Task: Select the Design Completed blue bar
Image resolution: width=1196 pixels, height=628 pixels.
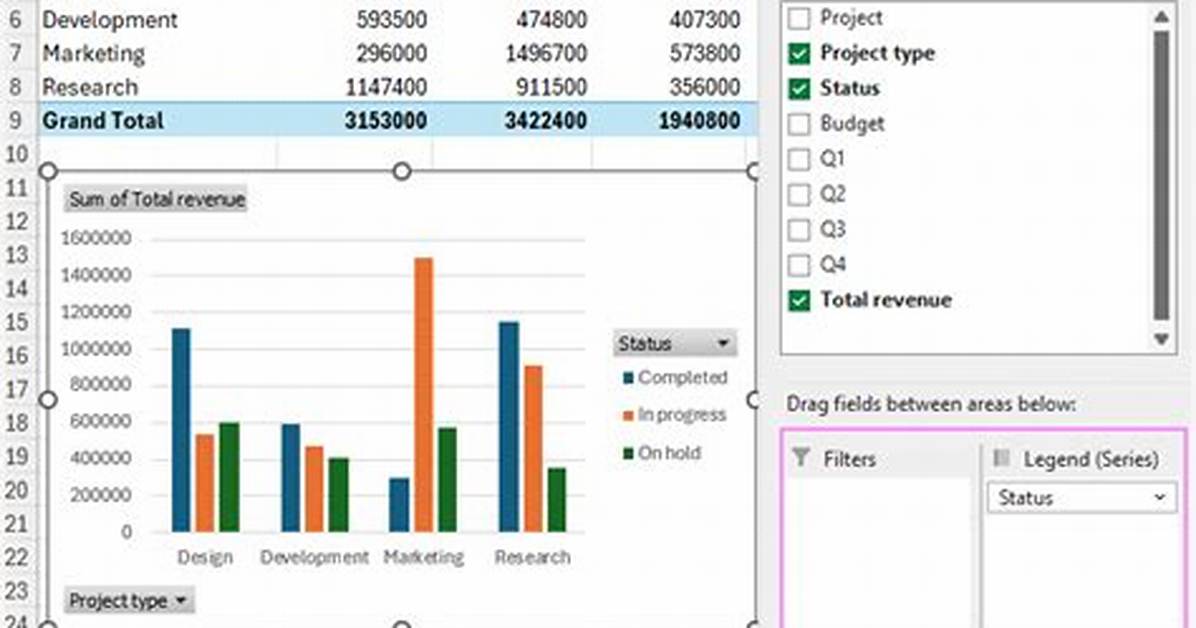Action: pos(181,430)
